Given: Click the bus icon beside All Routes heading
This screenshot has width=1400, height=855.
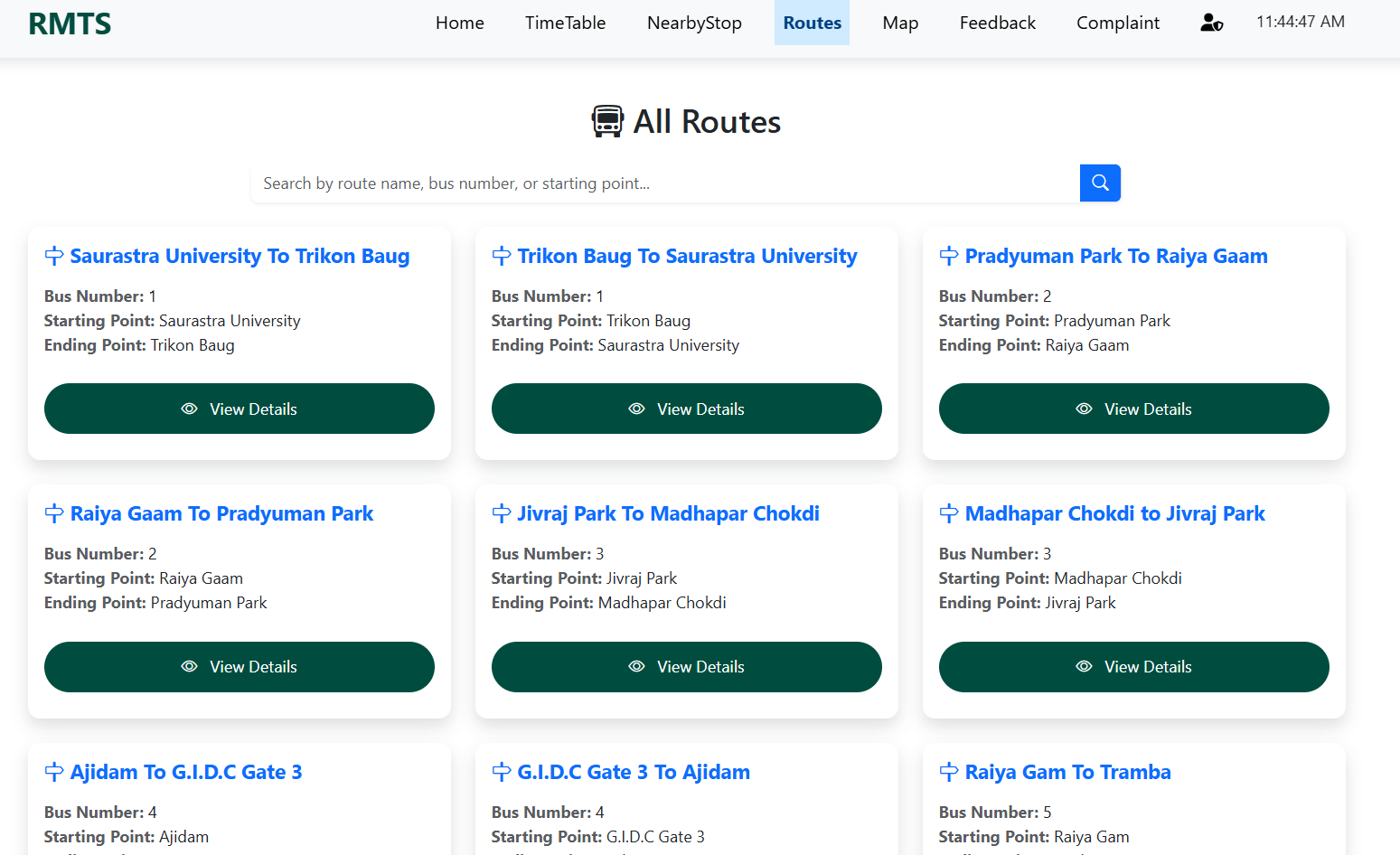Looking at the screenshot, I should pyautogui.click(x=607, y=120).
